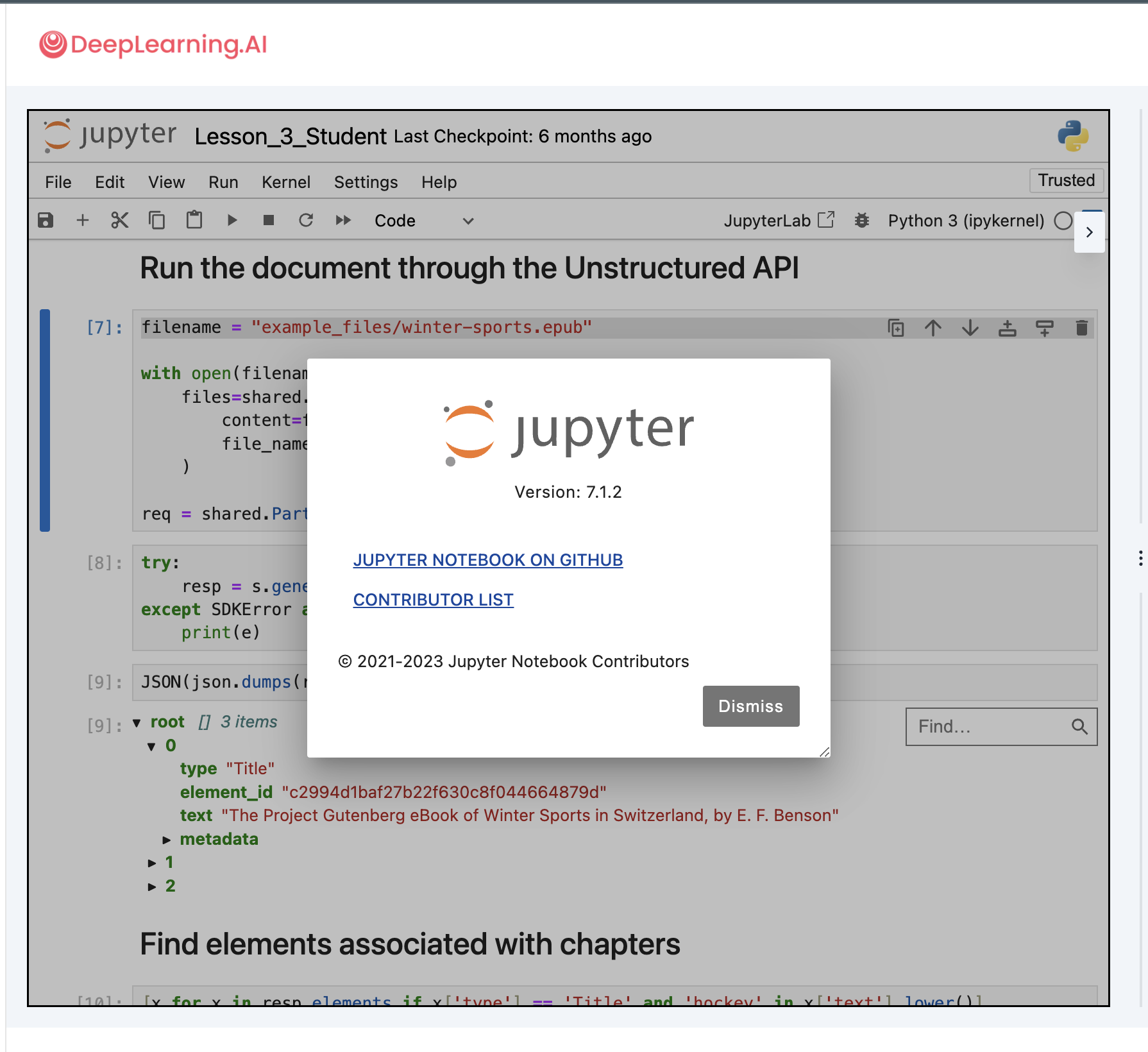Viewport: 1148px width, 1052px height.
Task: Restart the kernel refresh icon
Action: point(306,221)
